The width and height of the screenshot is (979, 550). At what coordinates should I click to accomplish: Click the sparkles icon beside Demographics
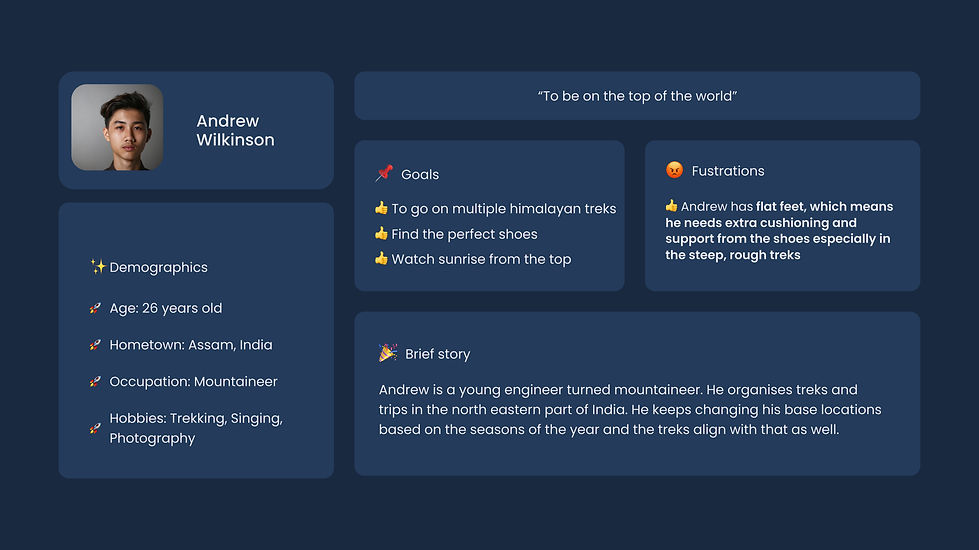pyautogui.click(x=97, y=267)
